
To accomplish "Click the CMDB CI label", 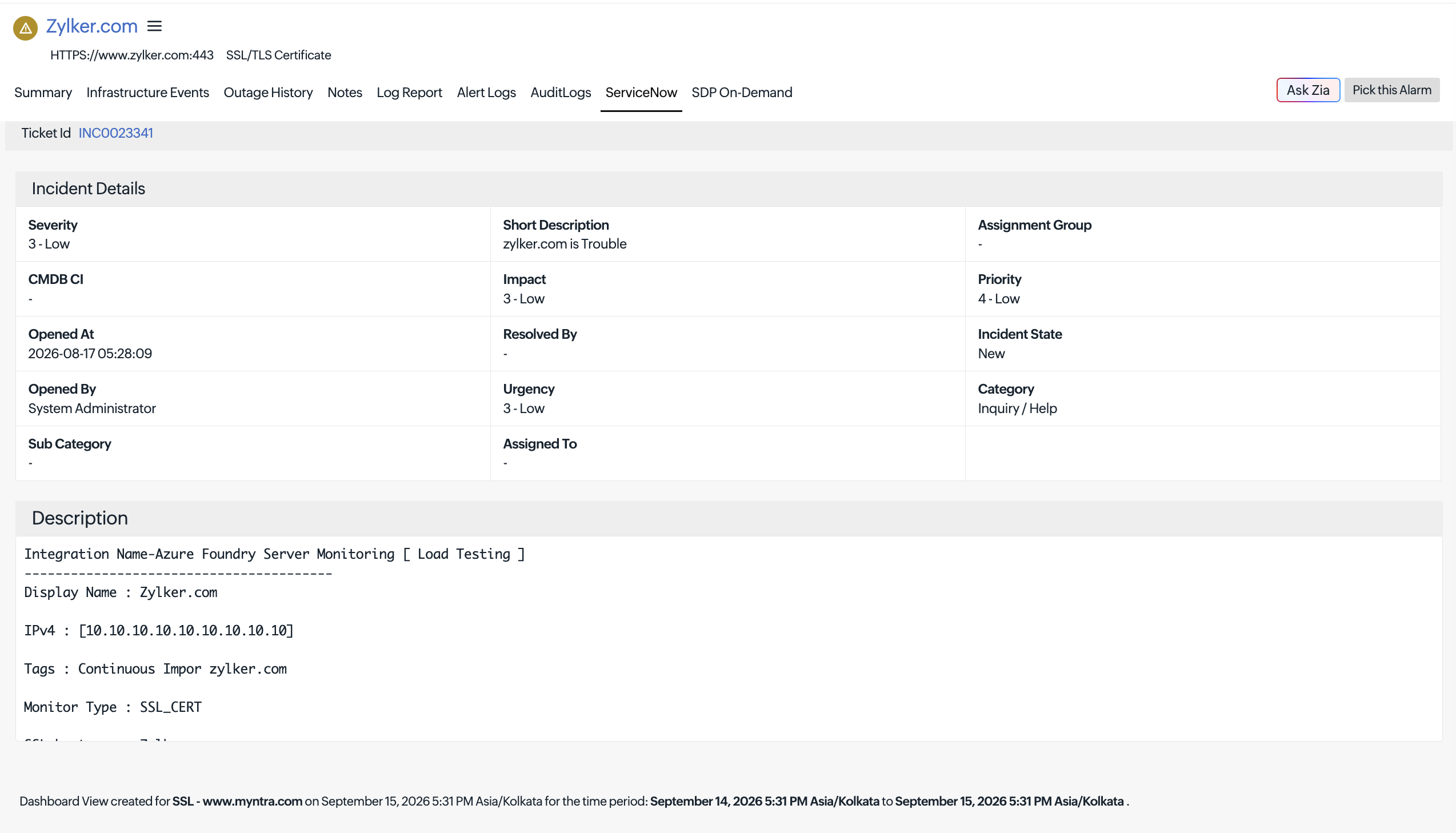I will [56, 279].
